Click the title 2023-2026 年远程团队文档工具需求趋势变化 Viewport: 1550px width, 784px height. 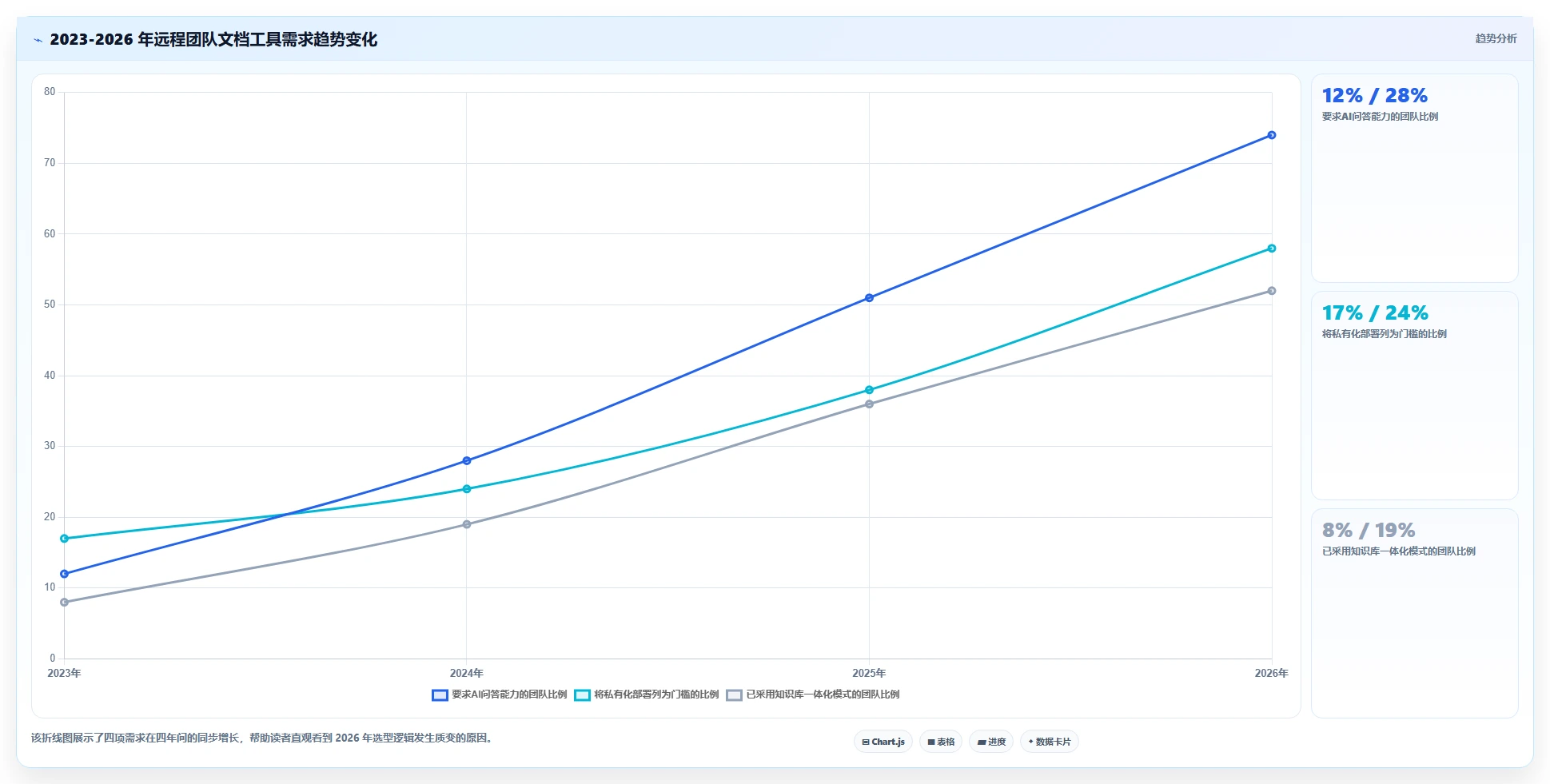click(x=213, y=39)
